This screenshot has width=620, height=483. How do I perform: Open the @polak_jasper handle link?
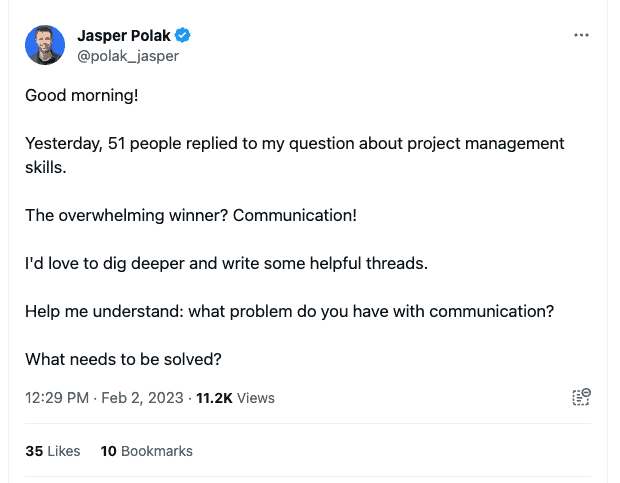pyautogui.click(x=128, y=56)
